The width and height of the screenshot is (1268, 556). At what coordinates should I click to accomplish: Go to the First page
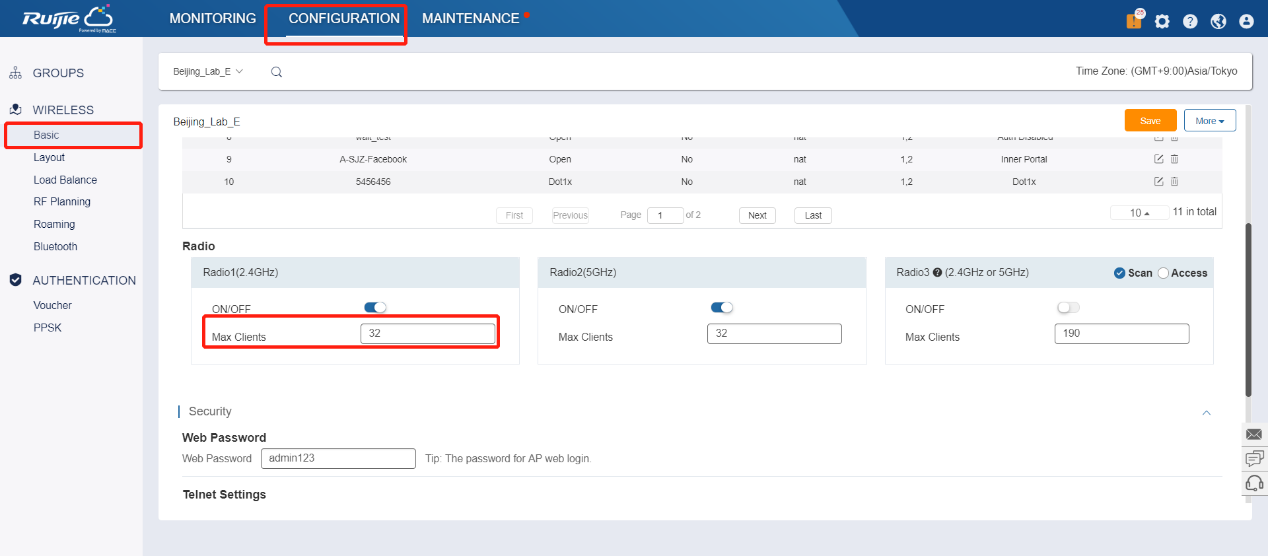tap(514, 215)
